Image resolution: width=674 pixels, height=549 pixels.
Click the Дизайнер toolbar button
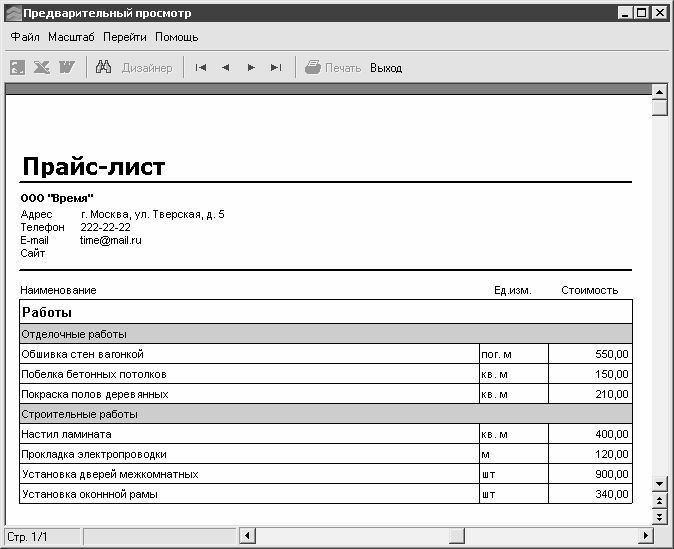pyautogui.click(x=147, y=68)
